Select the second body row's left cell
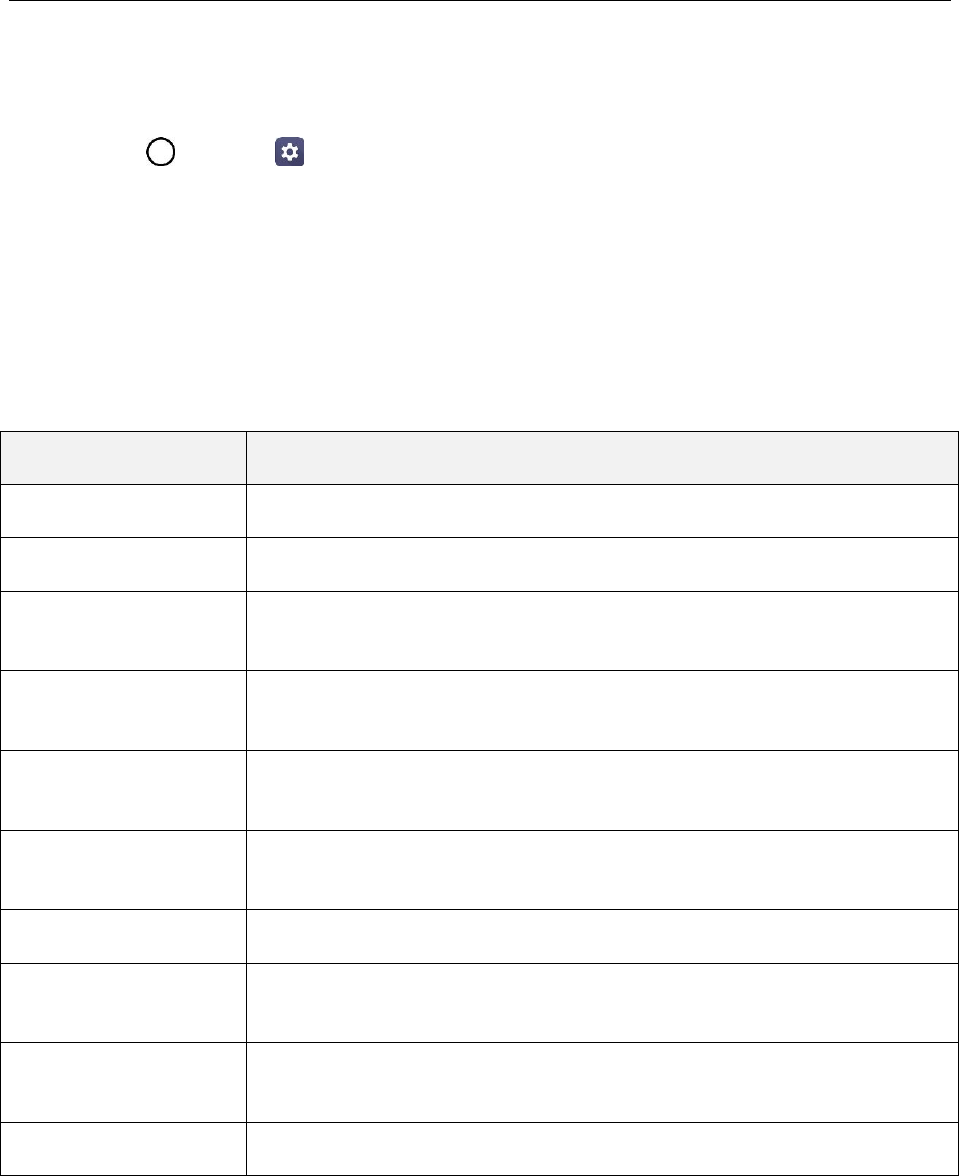Screen dimensions: 959x1176 pos(124,564)
